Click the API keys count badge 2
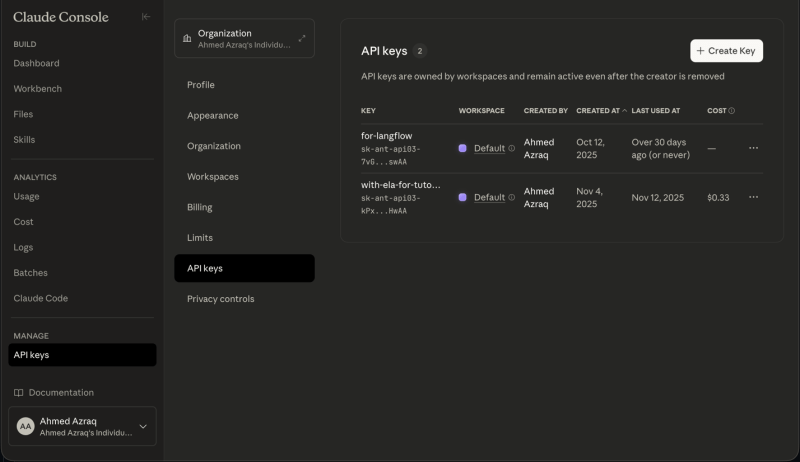800x462 pixels. 420,51
